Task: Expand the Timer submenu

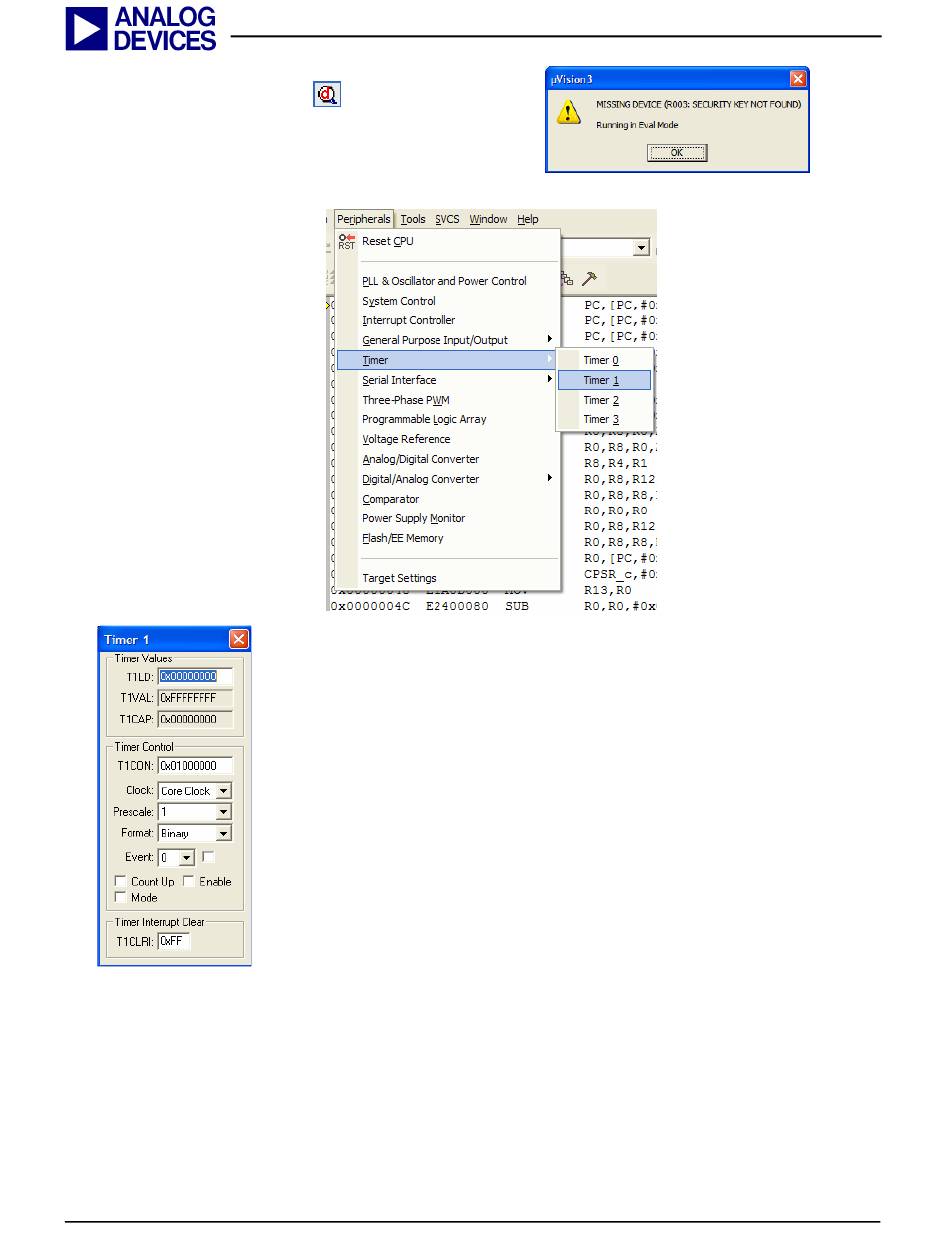Action: coord(447,360)
